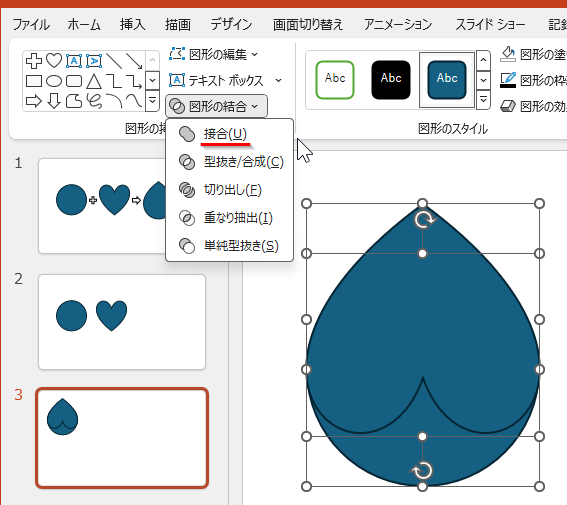
Task: Pick the oval shape tool
Action: 54,81
